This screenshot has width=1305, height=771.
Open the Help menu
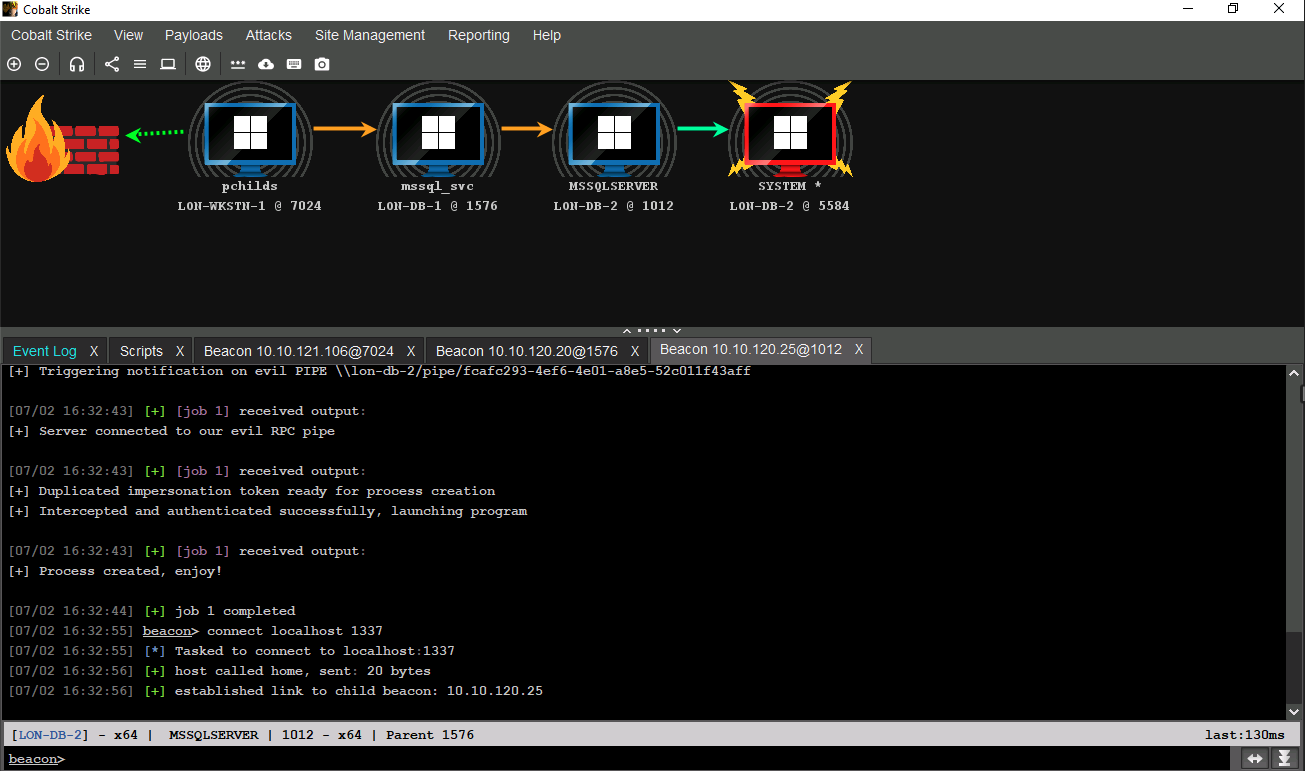click(x=547, y=35)
